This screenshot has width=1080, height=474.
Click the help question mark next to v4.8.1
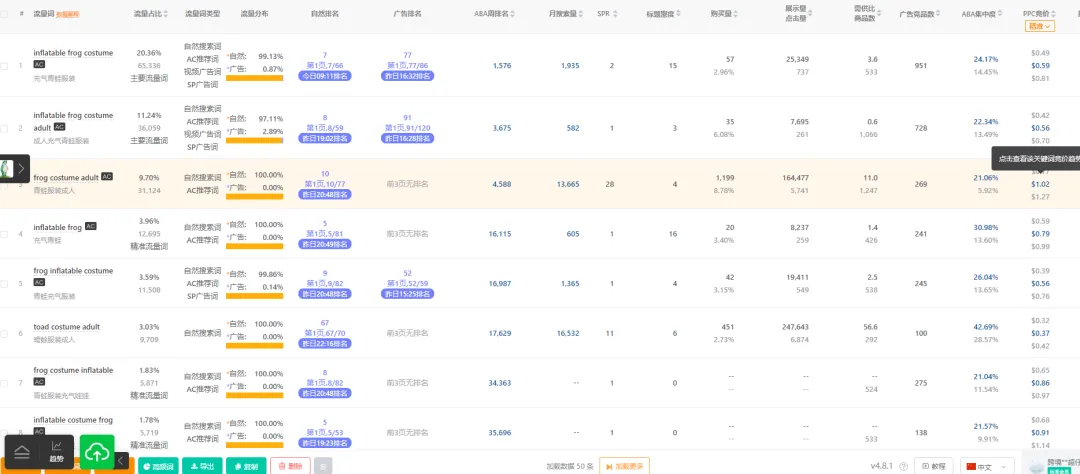tap(903, 466)
